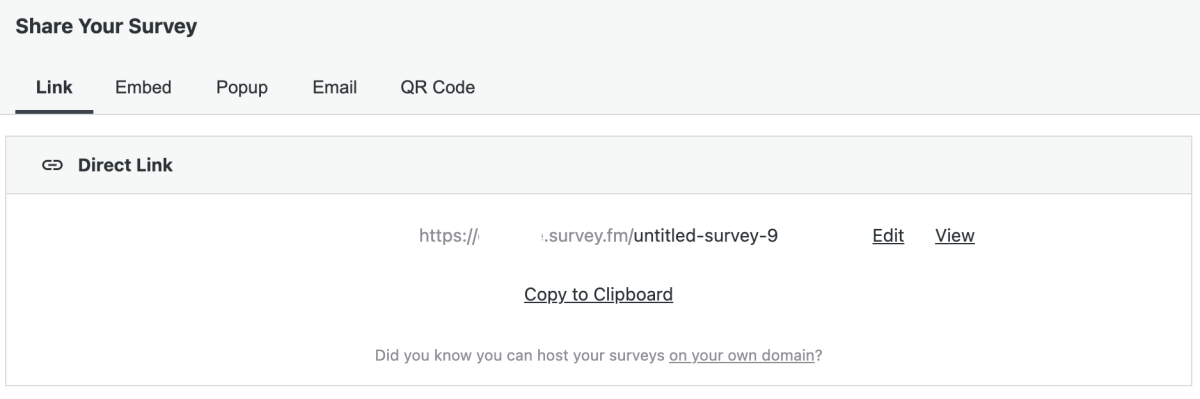The height and width of the screenshot is (399, 1200).
Task: Click the untitled-survey-9 slug in the URL
Action: click(x=706, y=235)
